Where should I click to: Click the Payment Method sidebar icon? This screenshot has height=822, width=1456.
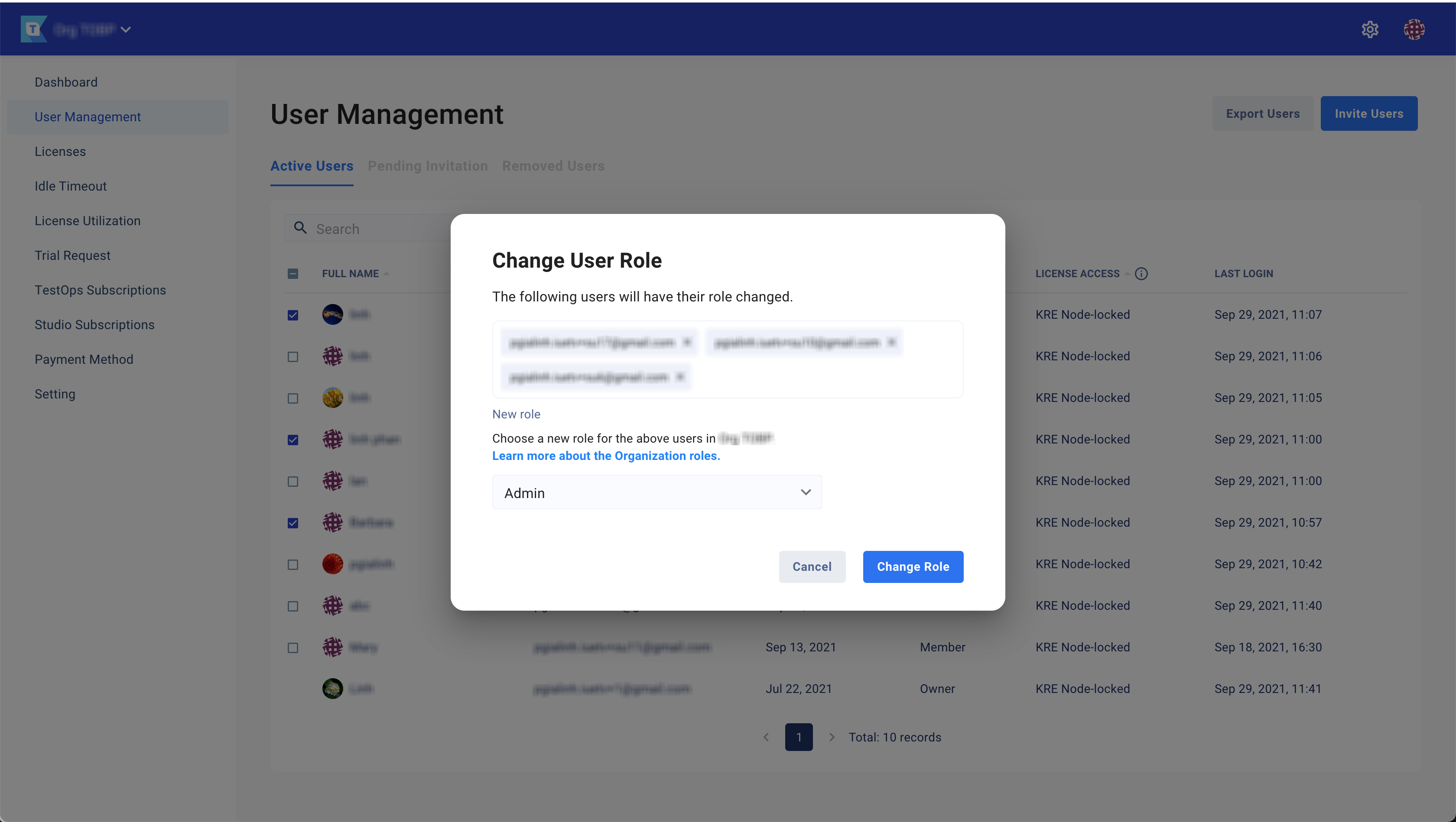[x=84, y=359]
